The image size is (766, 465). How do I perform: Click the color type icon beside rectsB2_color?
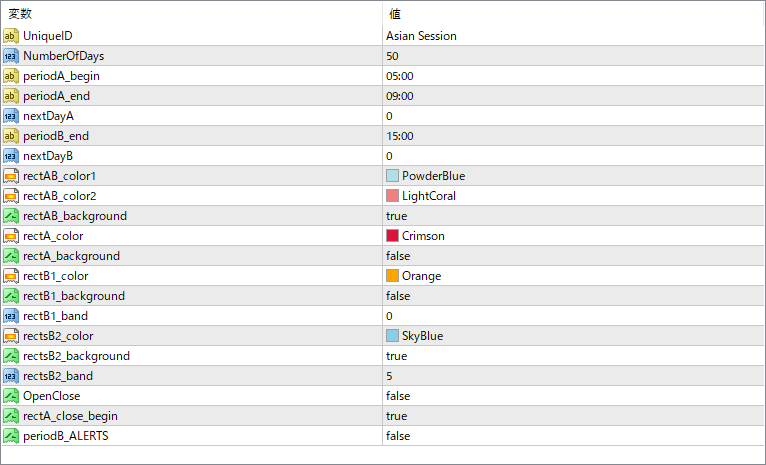point(11,337)
